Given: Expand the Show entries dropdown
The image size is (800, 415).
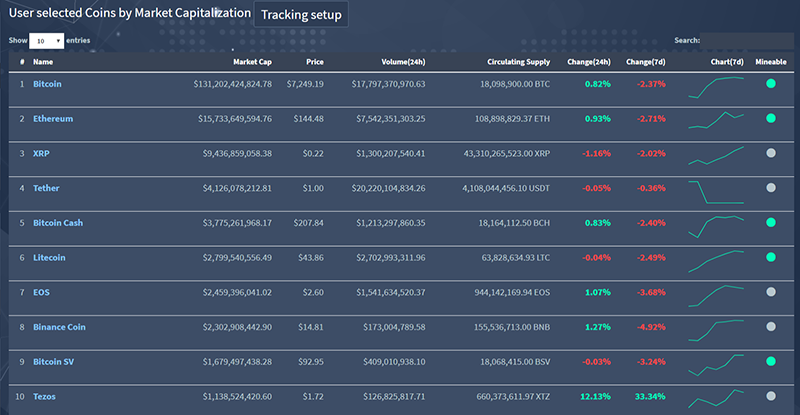Looking at the screenshot, I should click(46, 41).
